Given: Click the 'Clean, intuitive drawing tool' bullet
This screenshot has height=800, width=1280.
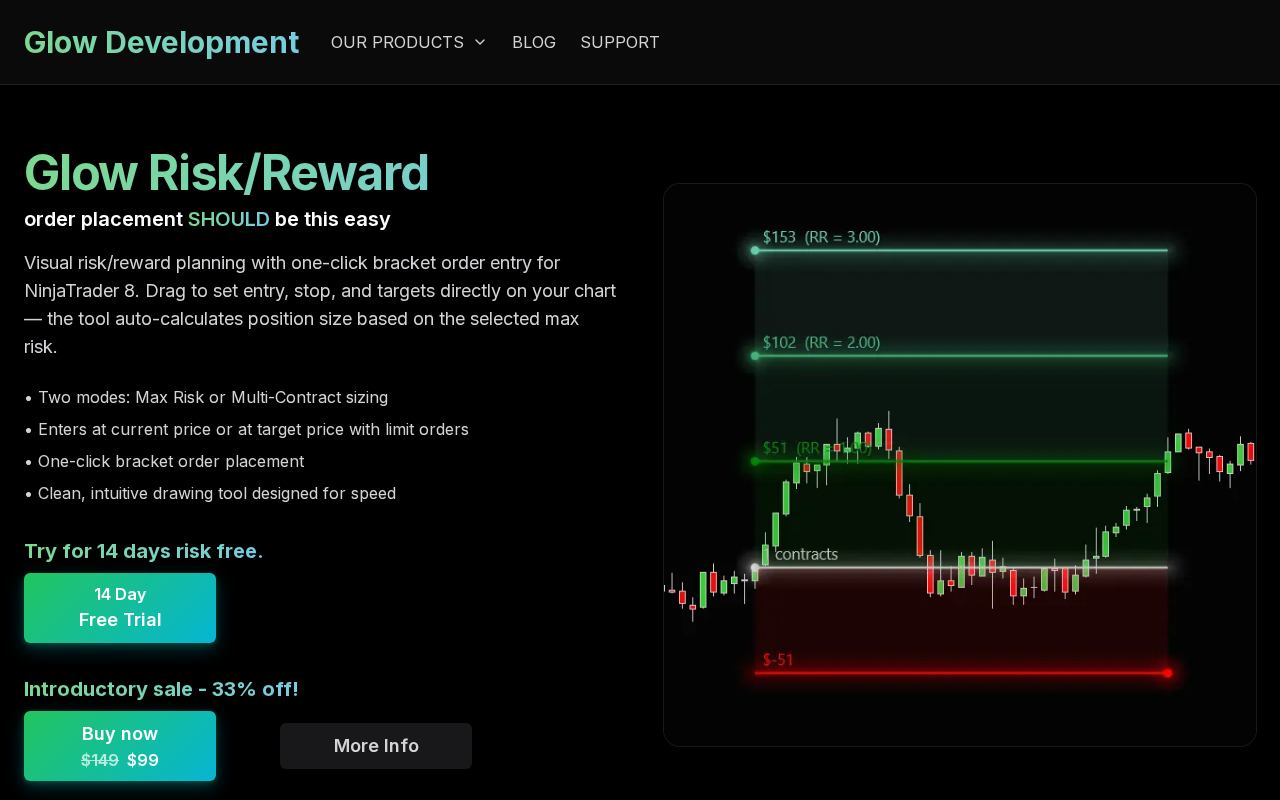Looking at the screenshot, I should [x=210, y=493].
